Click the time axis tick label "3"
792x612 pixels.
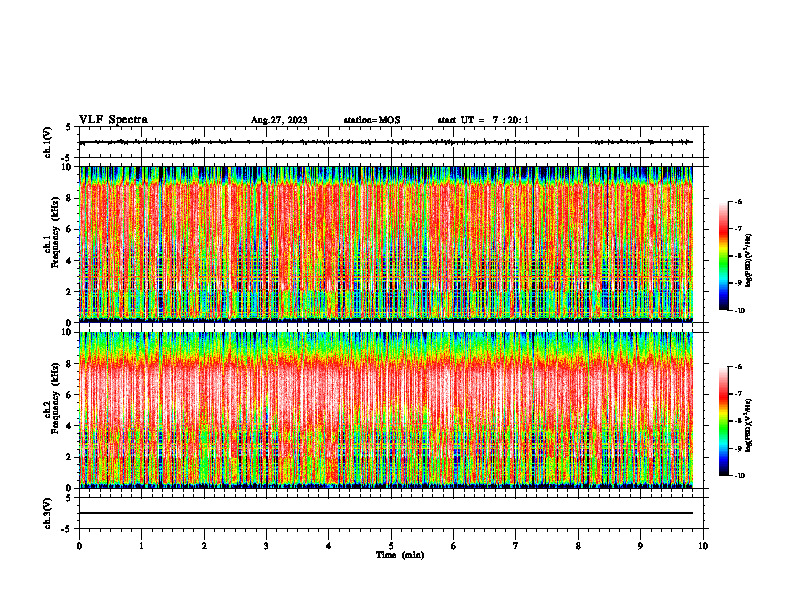pyautogui.click(x=266, y=546)
